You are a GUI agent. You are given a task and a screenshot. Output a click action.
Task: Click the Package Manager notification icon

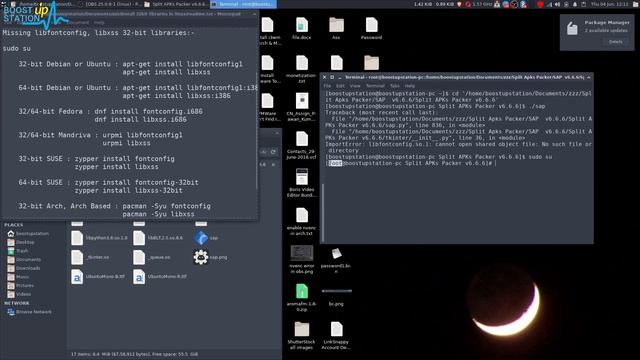coord(572,28)
